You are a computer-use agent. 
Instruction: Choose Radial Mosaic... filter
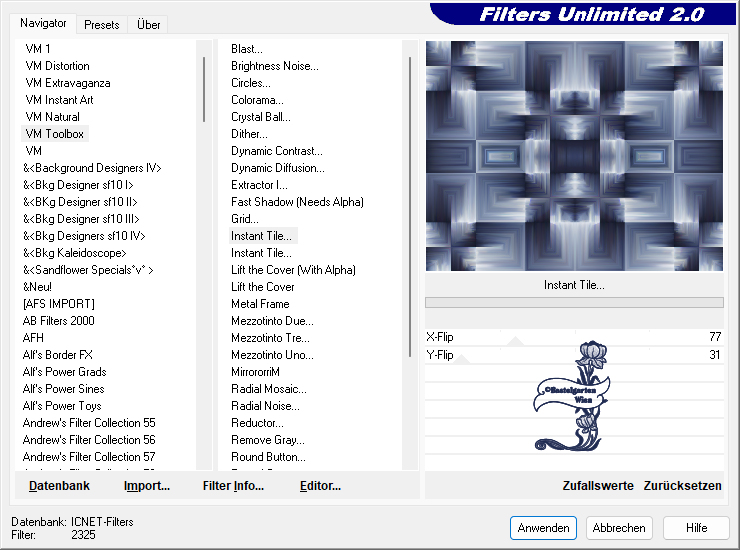pyautogui.click(x=269, y=389)
